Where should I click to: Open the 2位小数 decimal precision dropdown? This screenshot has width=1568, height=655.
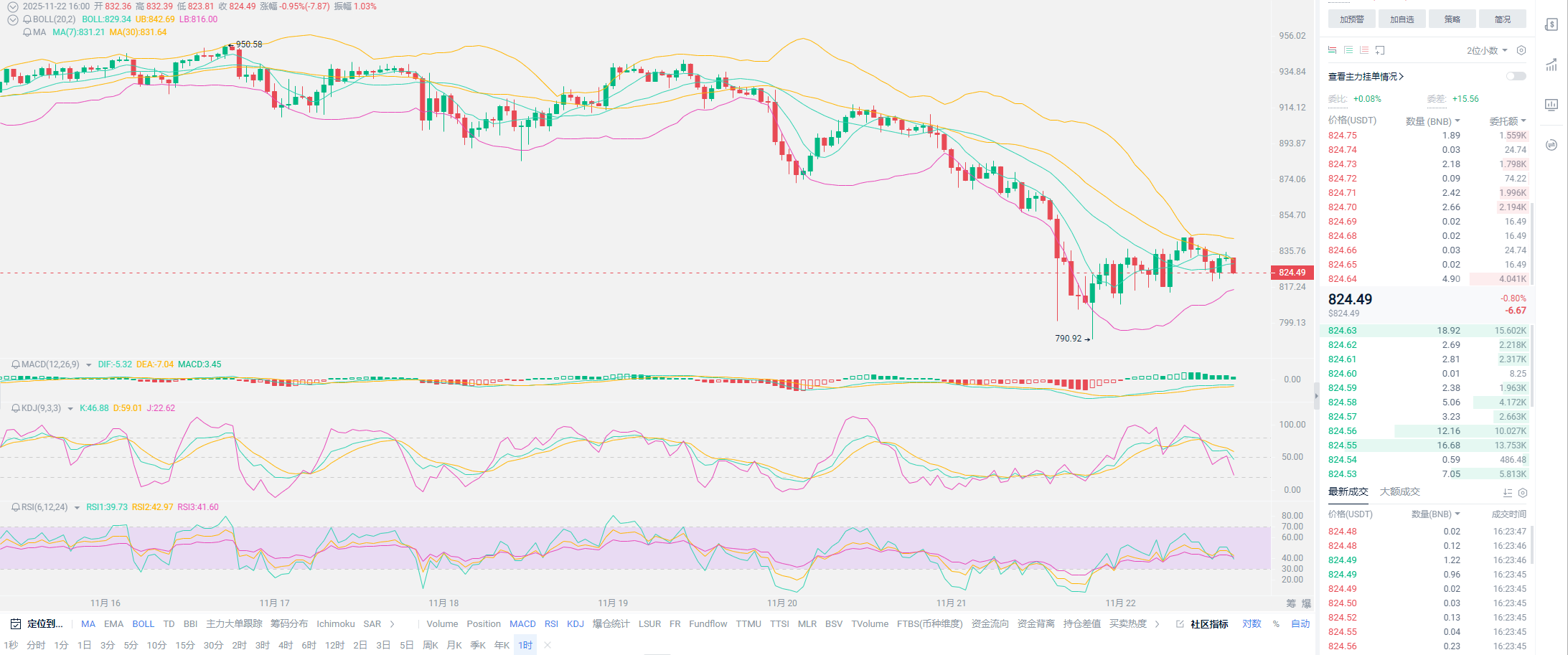point(1486,51)
